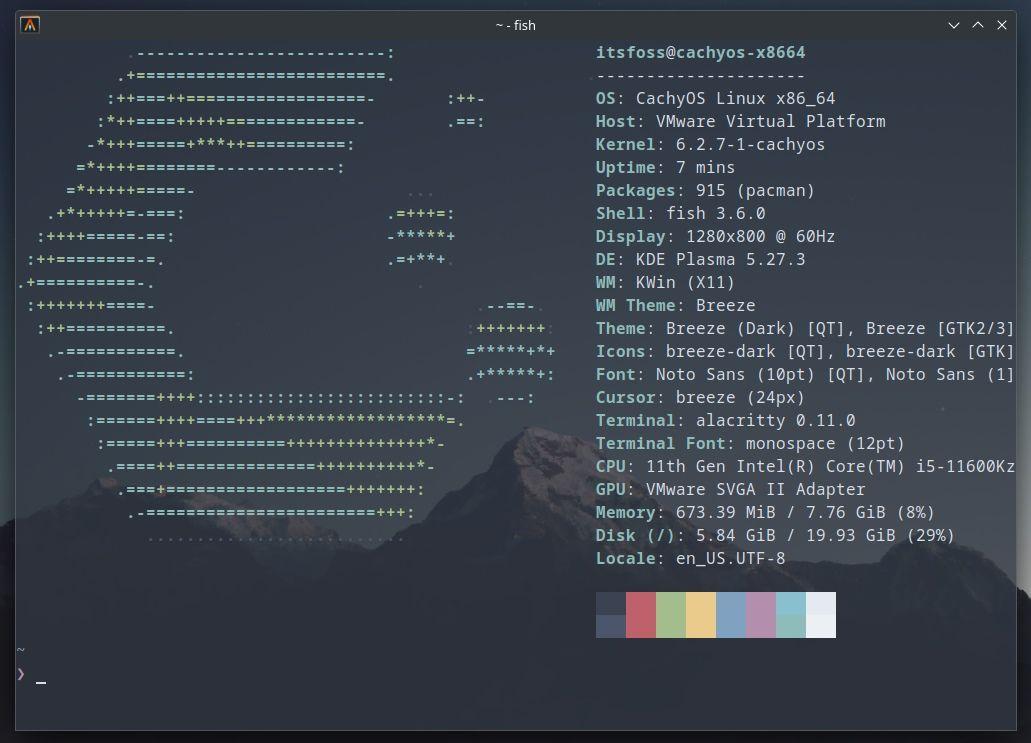The width and height of the screenshot is (1031, 743).
Task: Click the Alacritty icon in the title bar
Action: pos(29,25)
